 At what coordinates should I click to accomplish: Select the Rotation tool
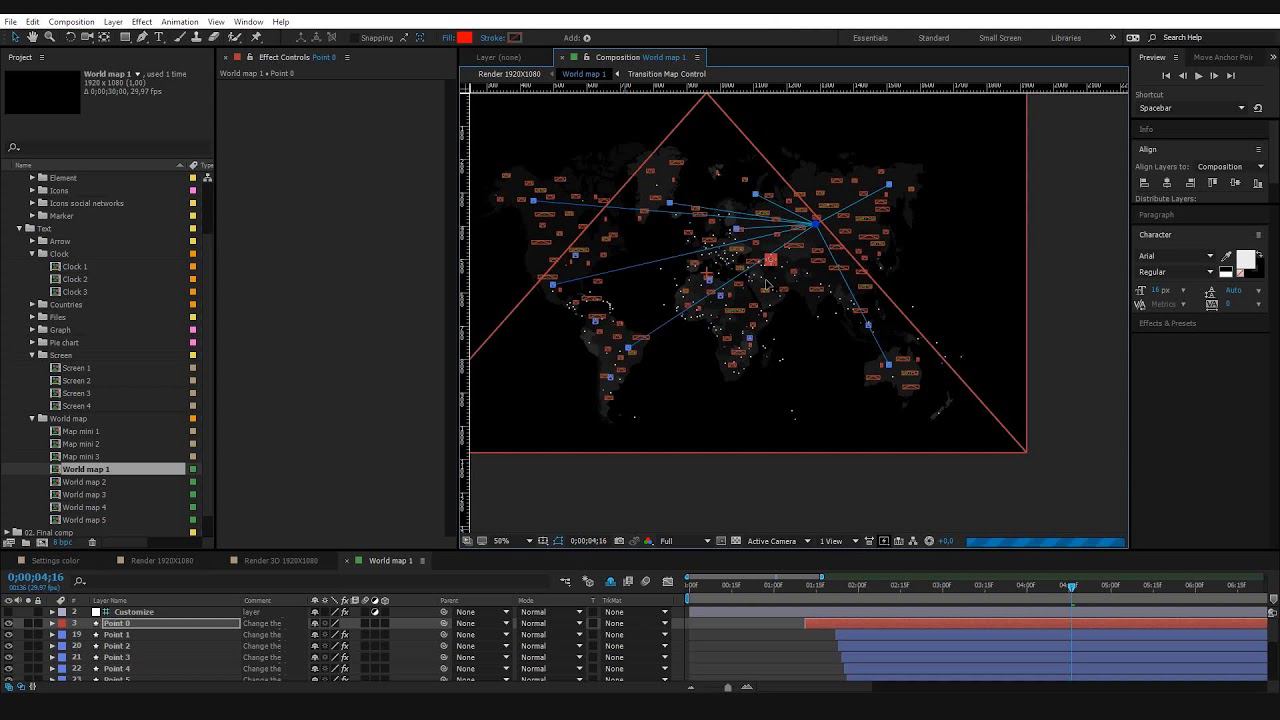[70, 37]
